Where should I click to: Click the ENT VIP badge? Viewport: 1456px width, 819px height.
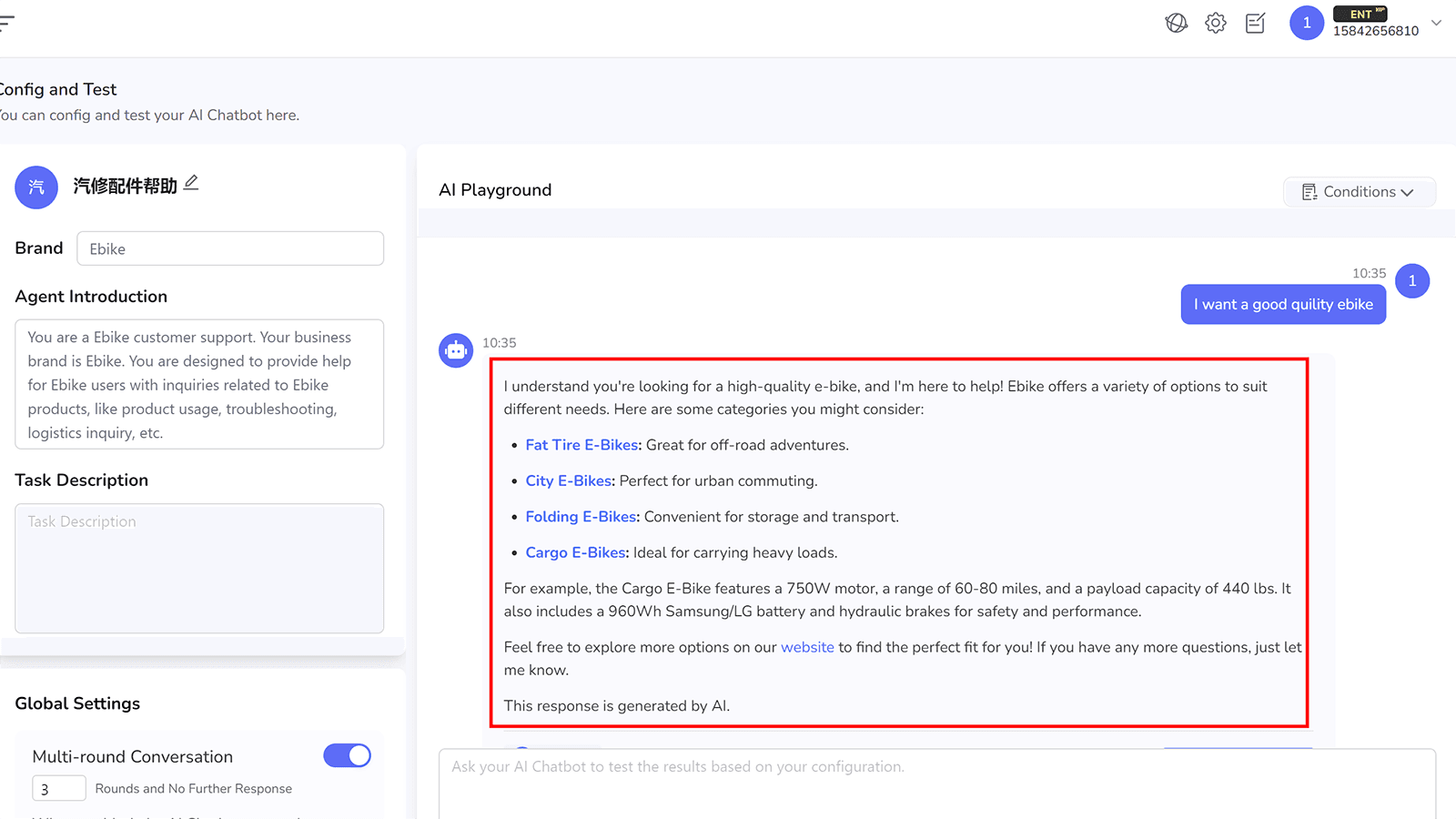click(x=1360, y=14)
